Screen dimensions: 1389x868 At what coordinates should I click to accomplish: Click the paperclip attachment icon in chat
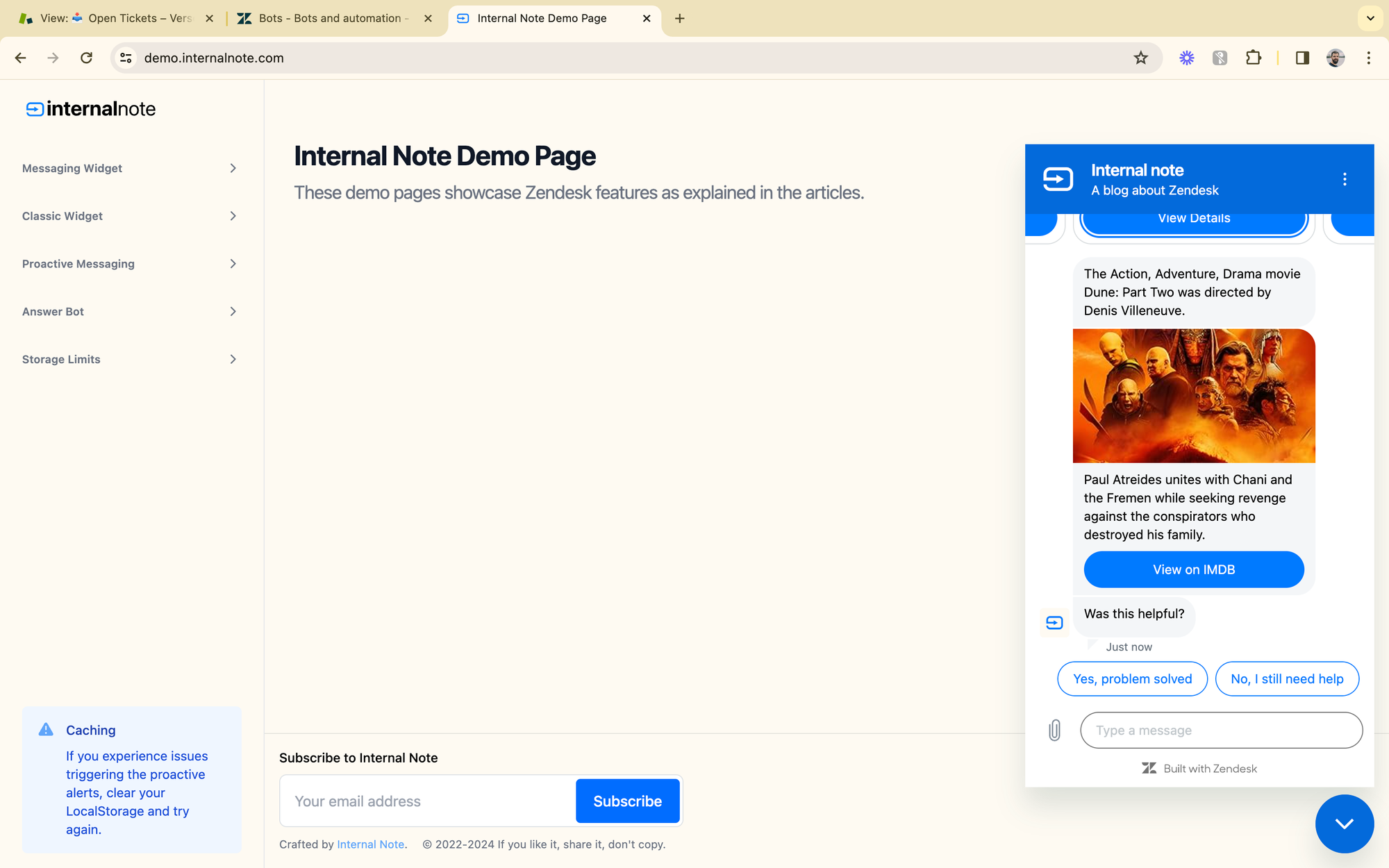pos(1054,730)
